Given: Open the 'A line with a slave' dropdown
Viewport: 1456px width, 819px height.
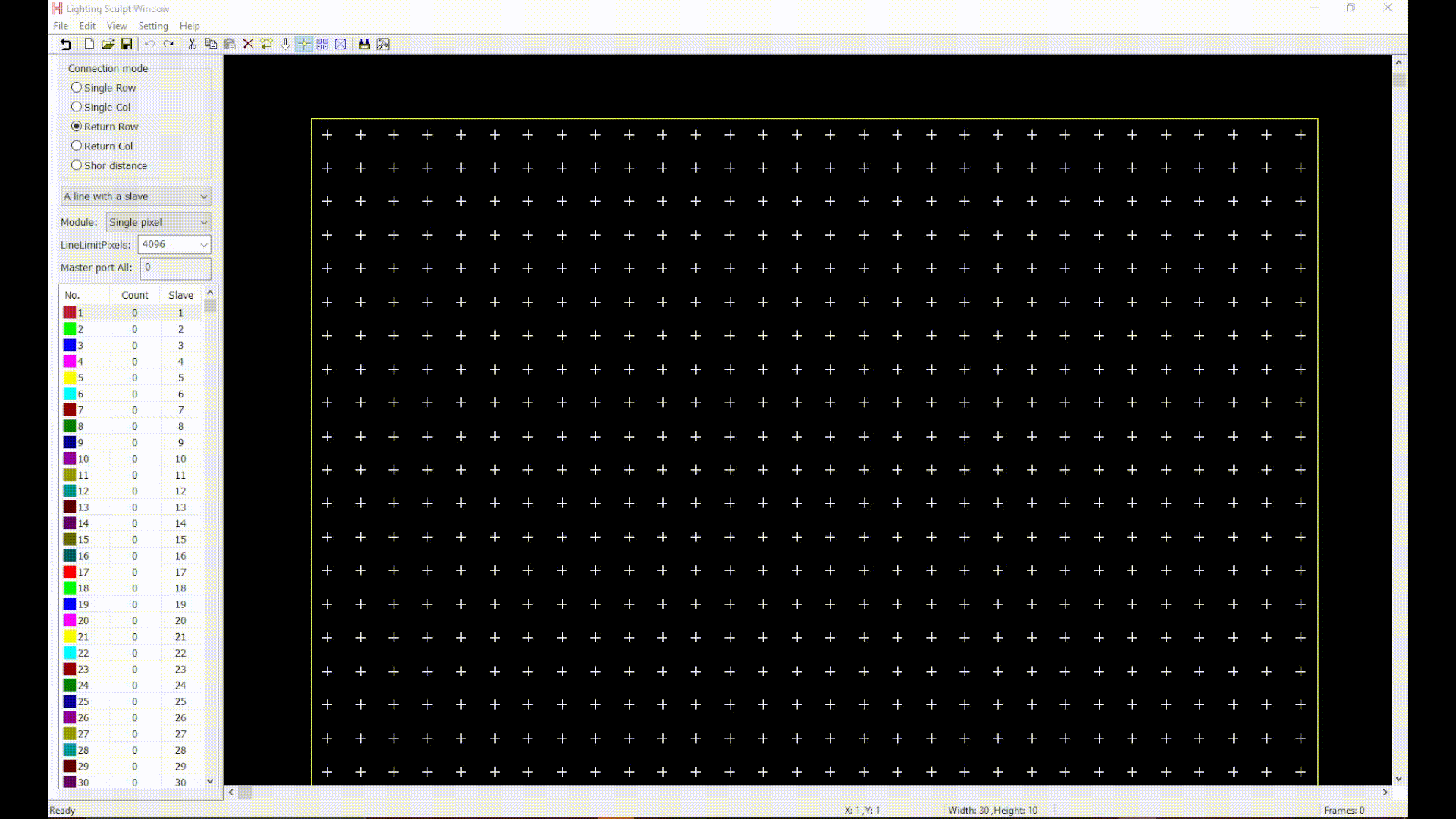Looking at the screenshot, I should tap(136, 196).
